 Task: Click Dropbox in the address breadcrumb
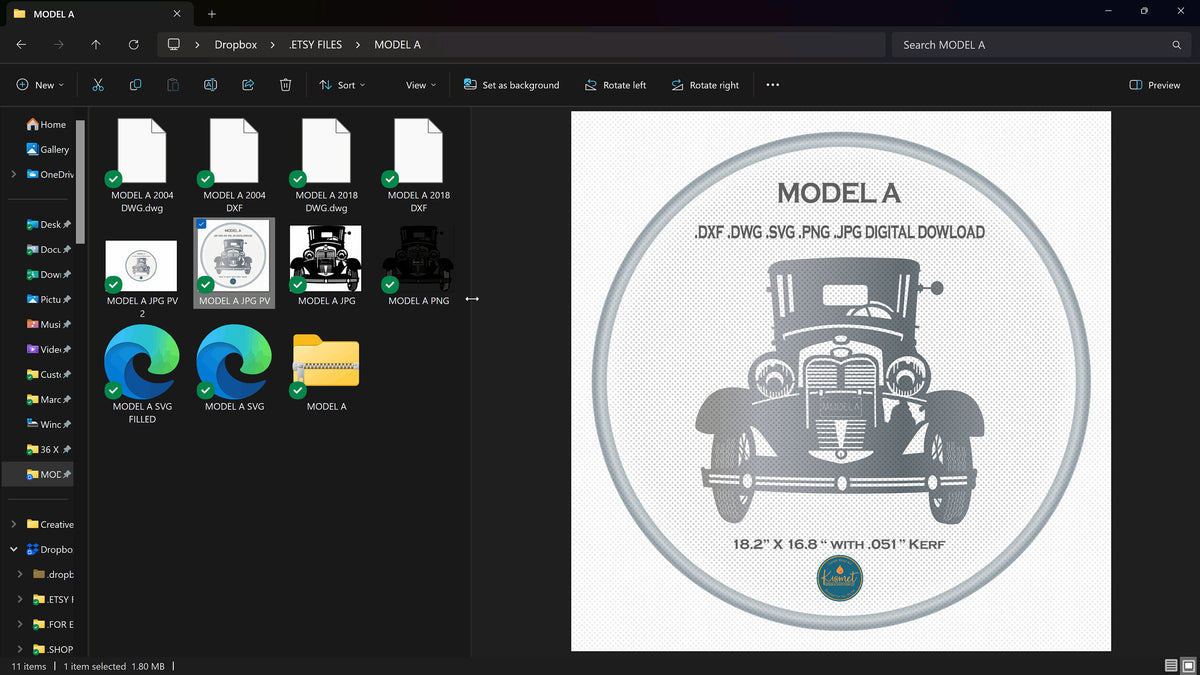[x=236, y=45]
